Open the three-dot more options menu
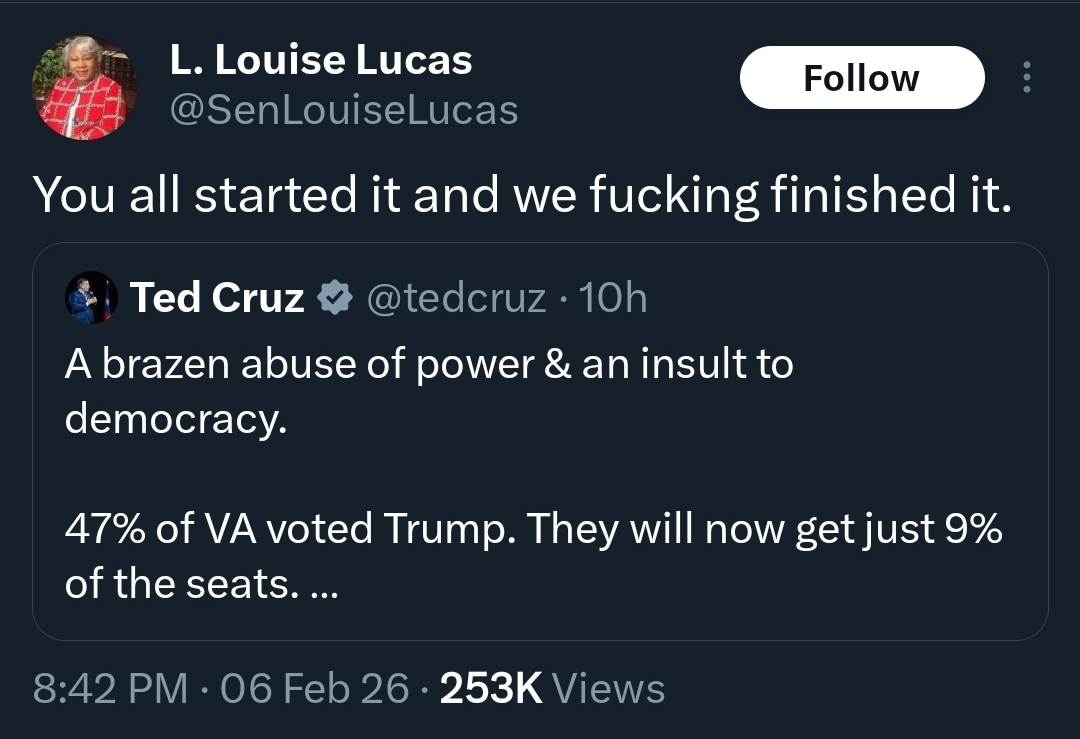Viewport: 1080px width, 739px height. pos(1025,78)
